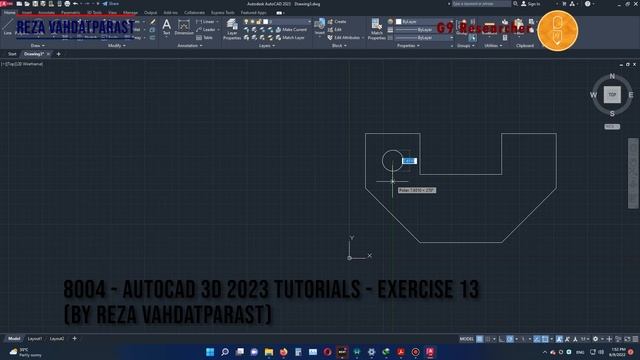Click the Insert block icon

[x=320, y=26]
